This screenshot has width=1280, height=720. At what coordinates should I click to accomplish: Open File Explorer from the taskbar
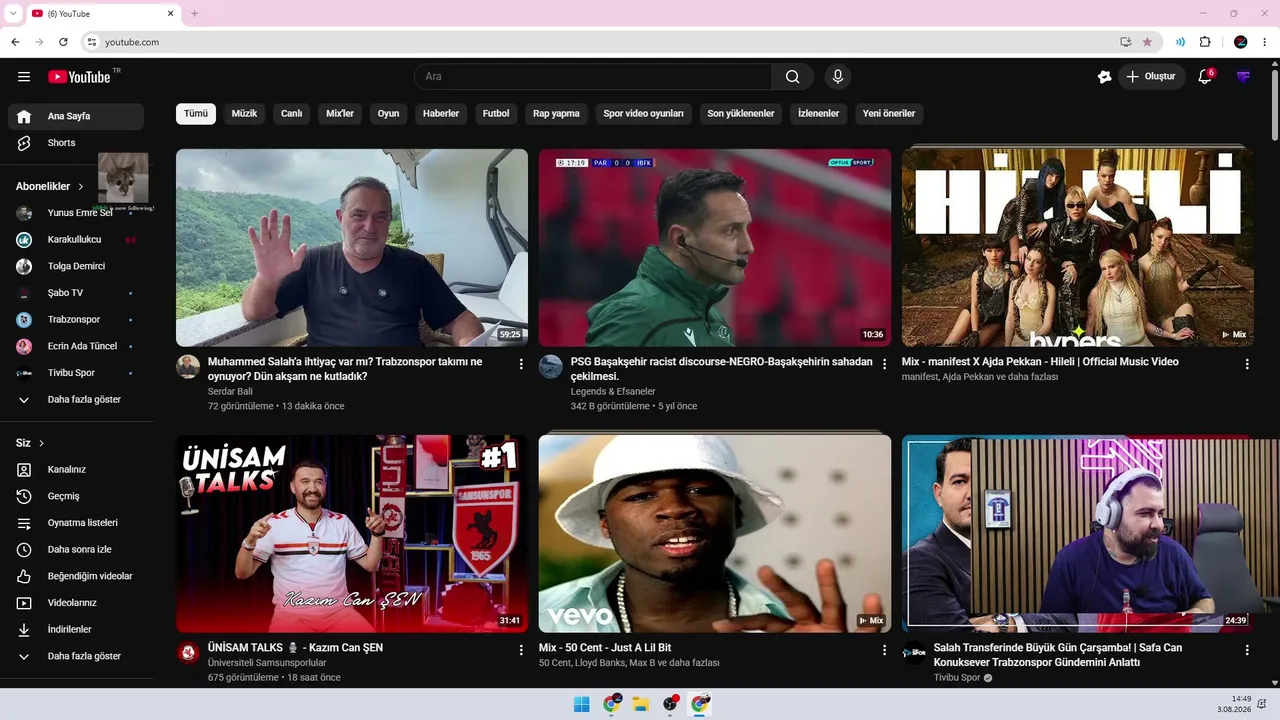coord(640,704)
